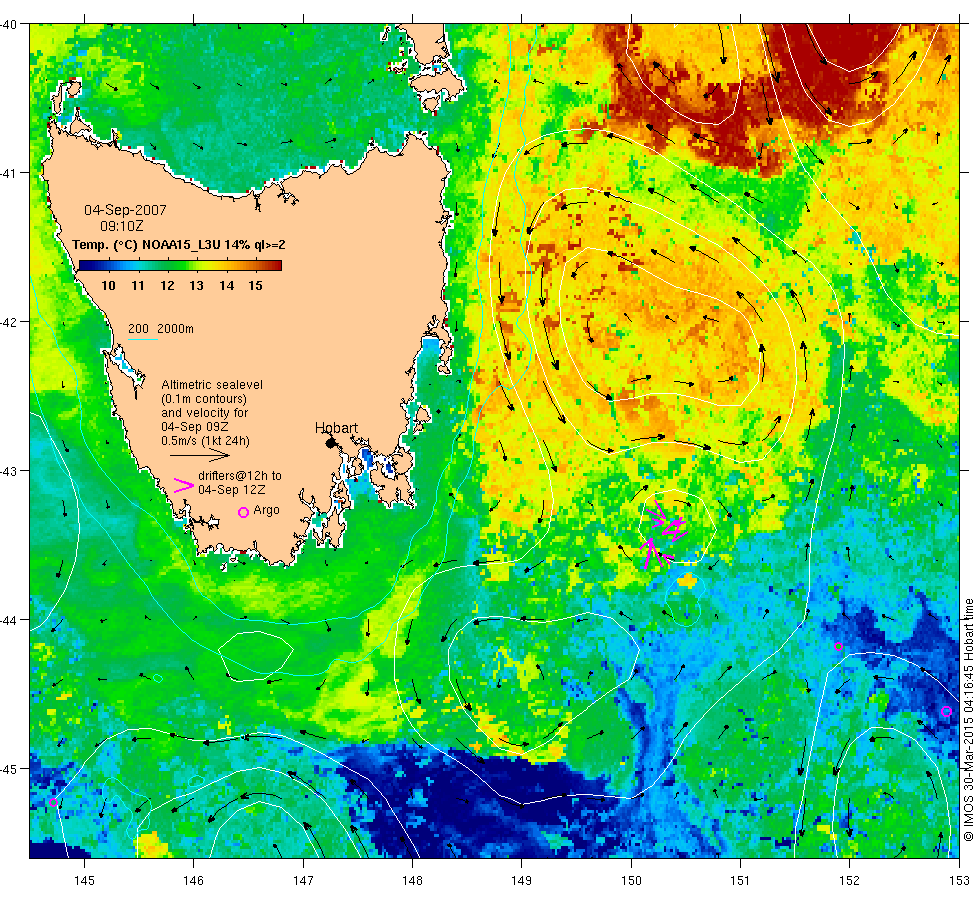Click the '09:10Z' time label
Viewport: 980px width, 900px height.
tap(121, 226)
